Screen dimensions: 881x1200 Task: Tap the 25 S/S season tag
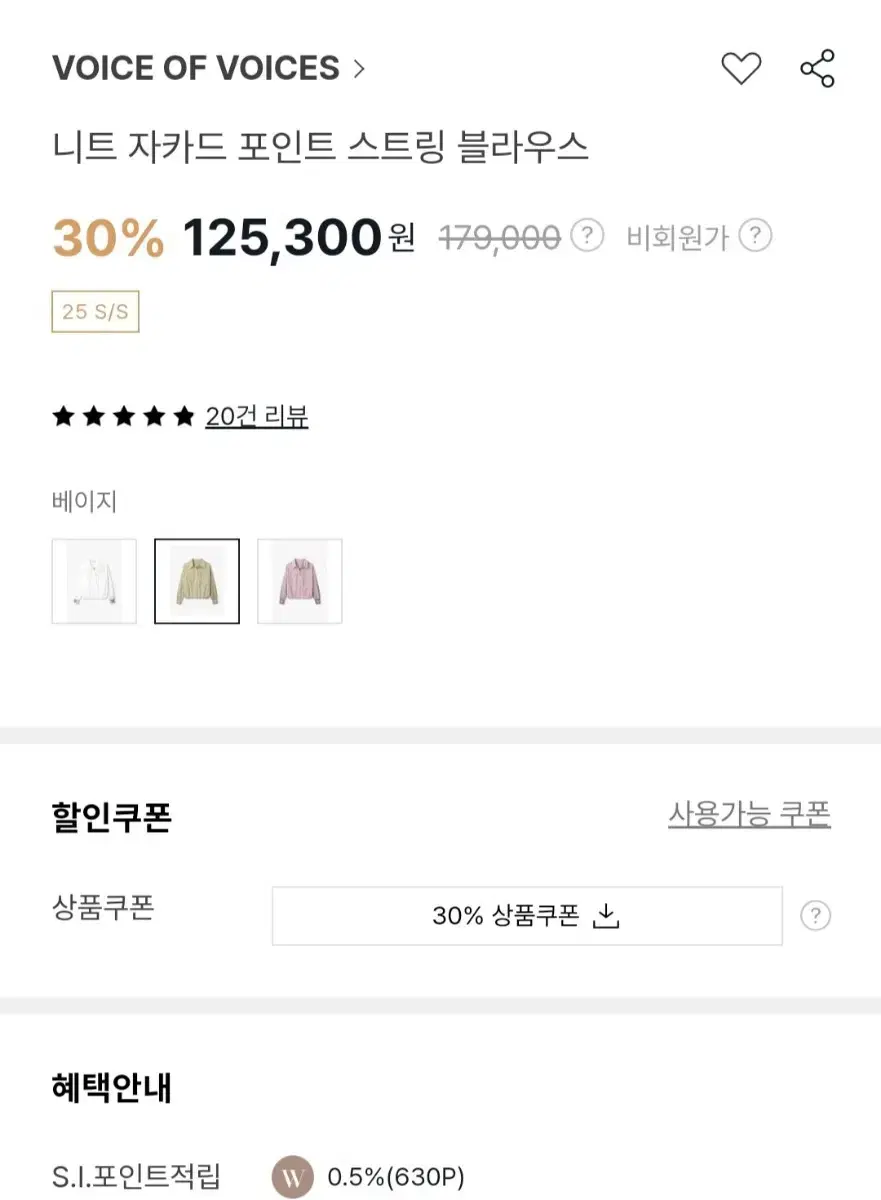(95, 311)
